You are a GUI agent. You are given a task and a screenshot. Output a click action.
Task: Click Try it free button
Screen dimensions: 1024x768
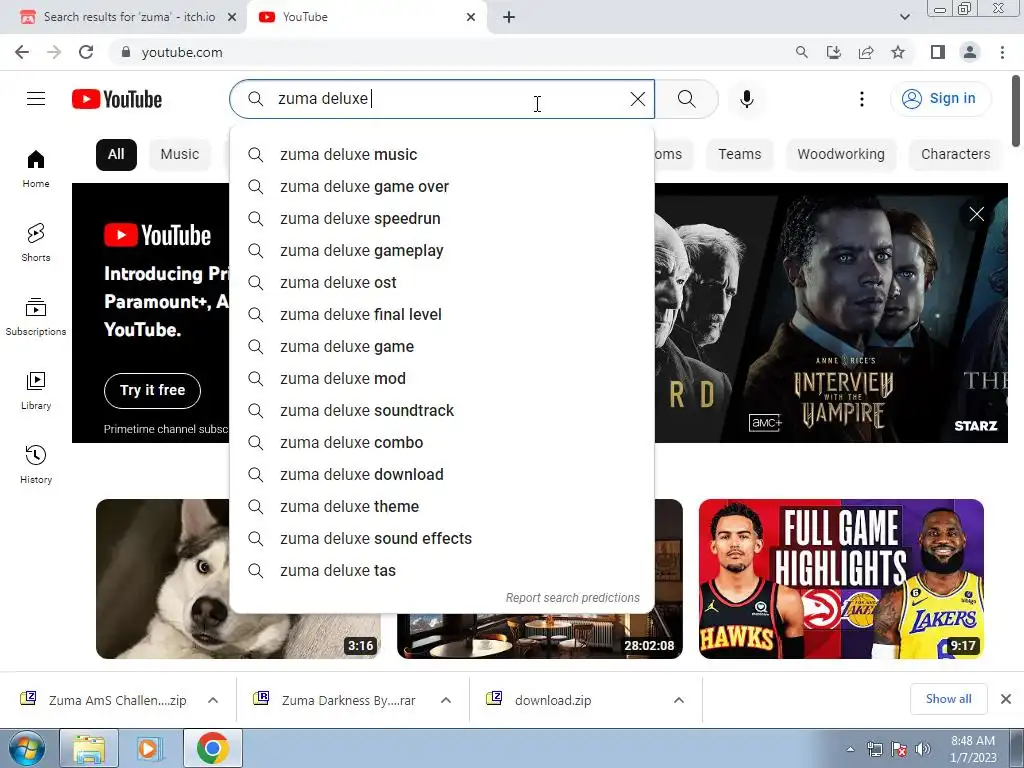tap(152, 391)
